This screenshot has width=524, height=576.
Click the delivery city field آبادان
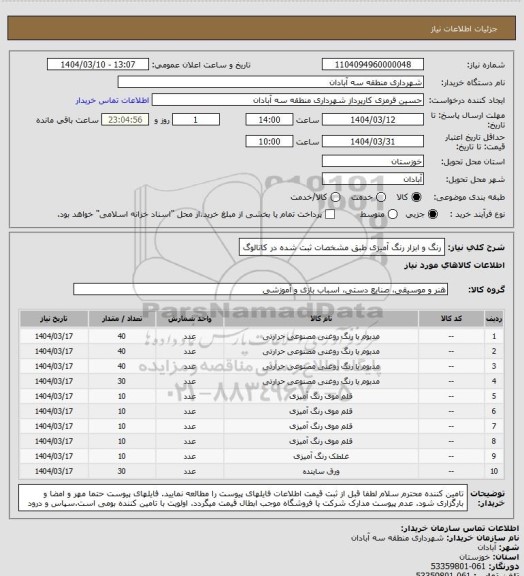373,179
